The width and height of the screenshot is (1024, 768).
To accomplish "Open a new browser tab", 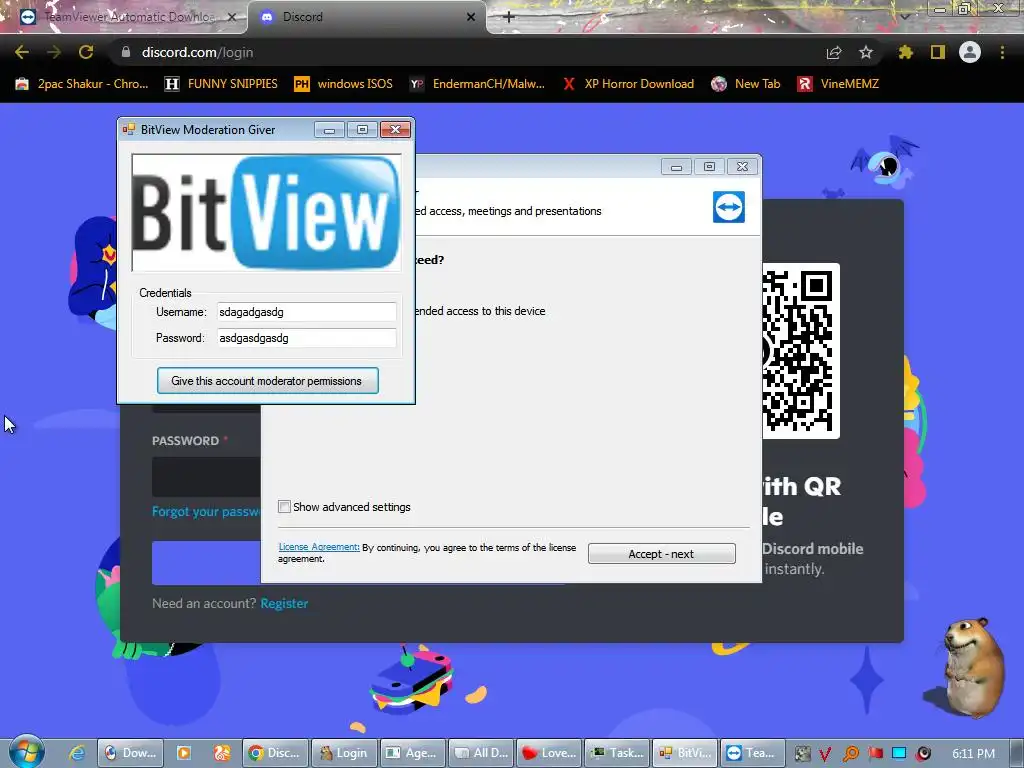I will (x=509, y=17).
